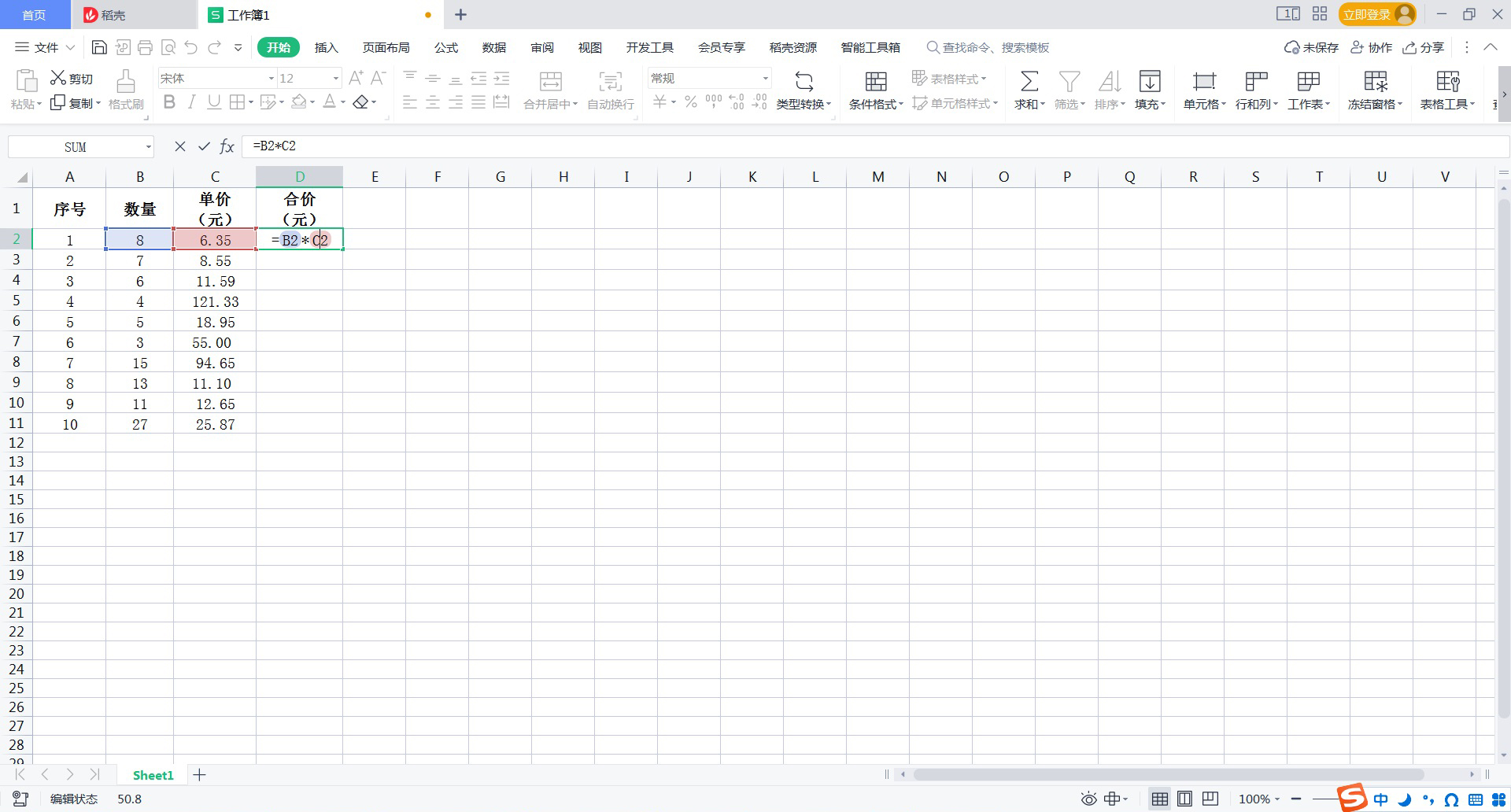Click the fx insert function icon
Screen dimensions: 1511x812
(x=227, y=146)
